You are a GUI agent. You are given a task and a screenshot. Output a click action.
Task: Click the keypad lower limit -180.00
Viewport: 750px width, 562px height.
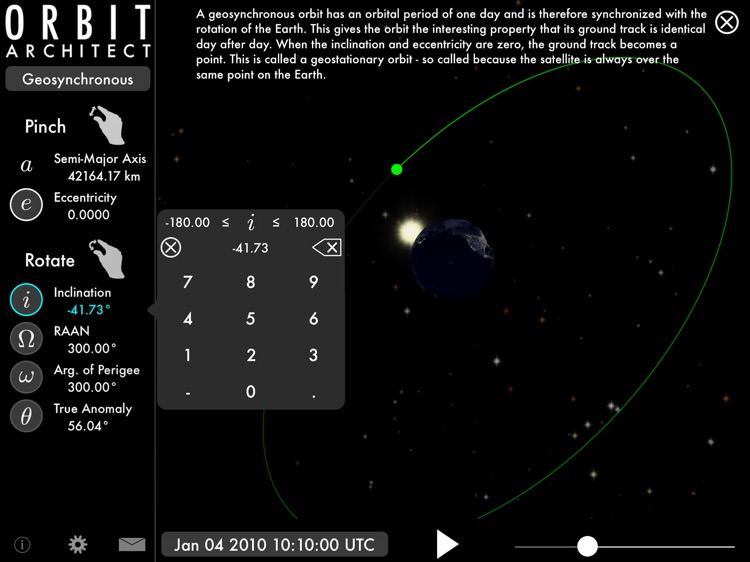187,222
